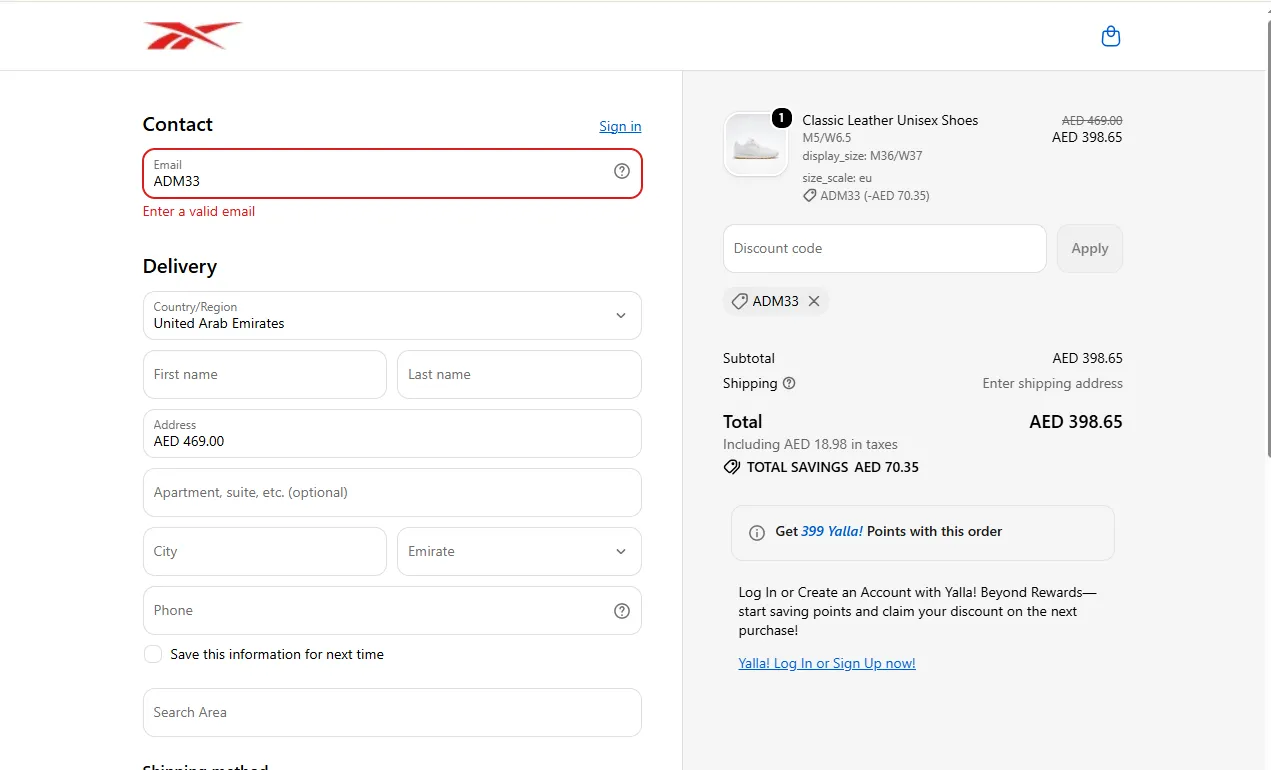Click the Total AED 398.65 amount

(x=1076, y=422)
